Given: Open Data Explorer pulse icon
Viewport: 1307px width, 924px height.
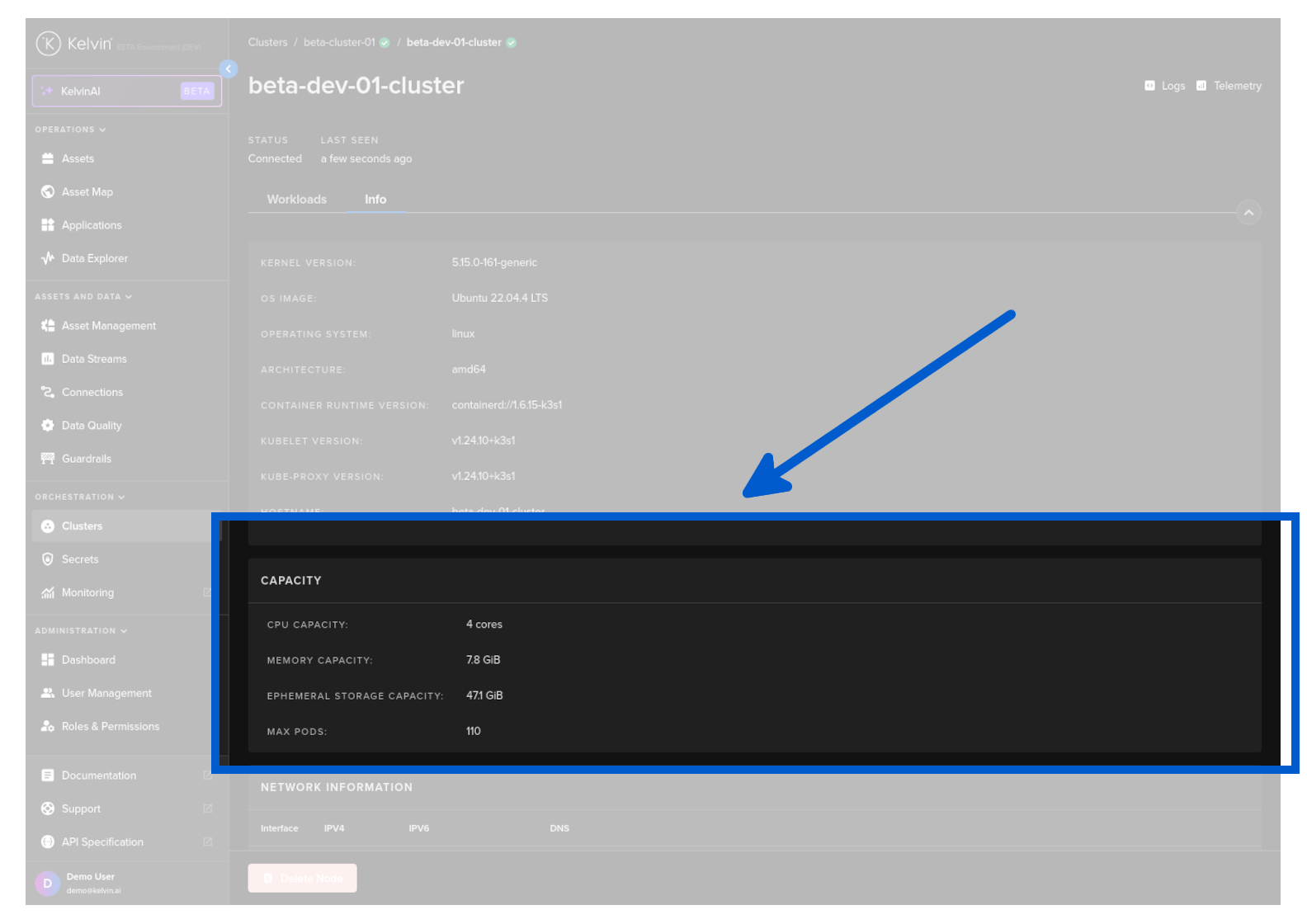Looking at the screenshot, I should click(x=48, y=258).
